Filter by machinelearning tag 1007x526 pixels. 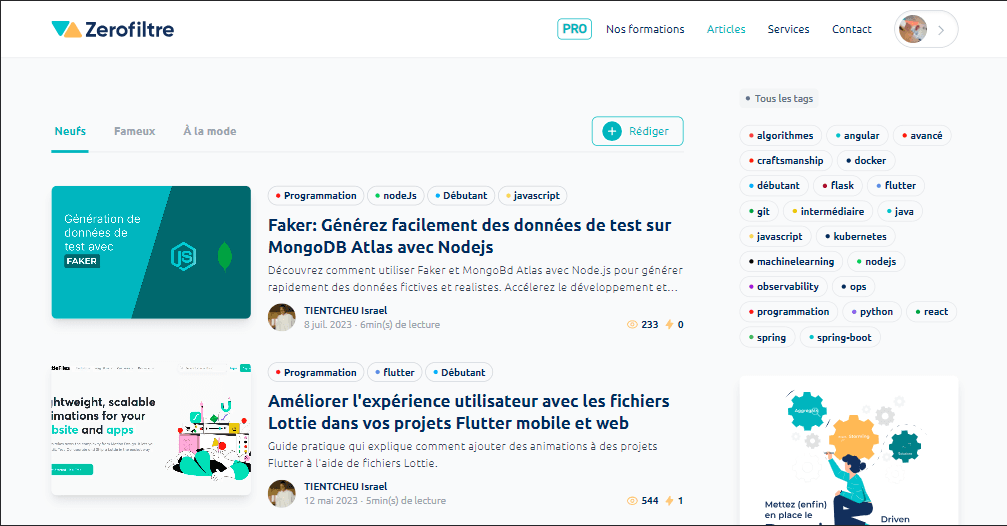click(791, 261)
